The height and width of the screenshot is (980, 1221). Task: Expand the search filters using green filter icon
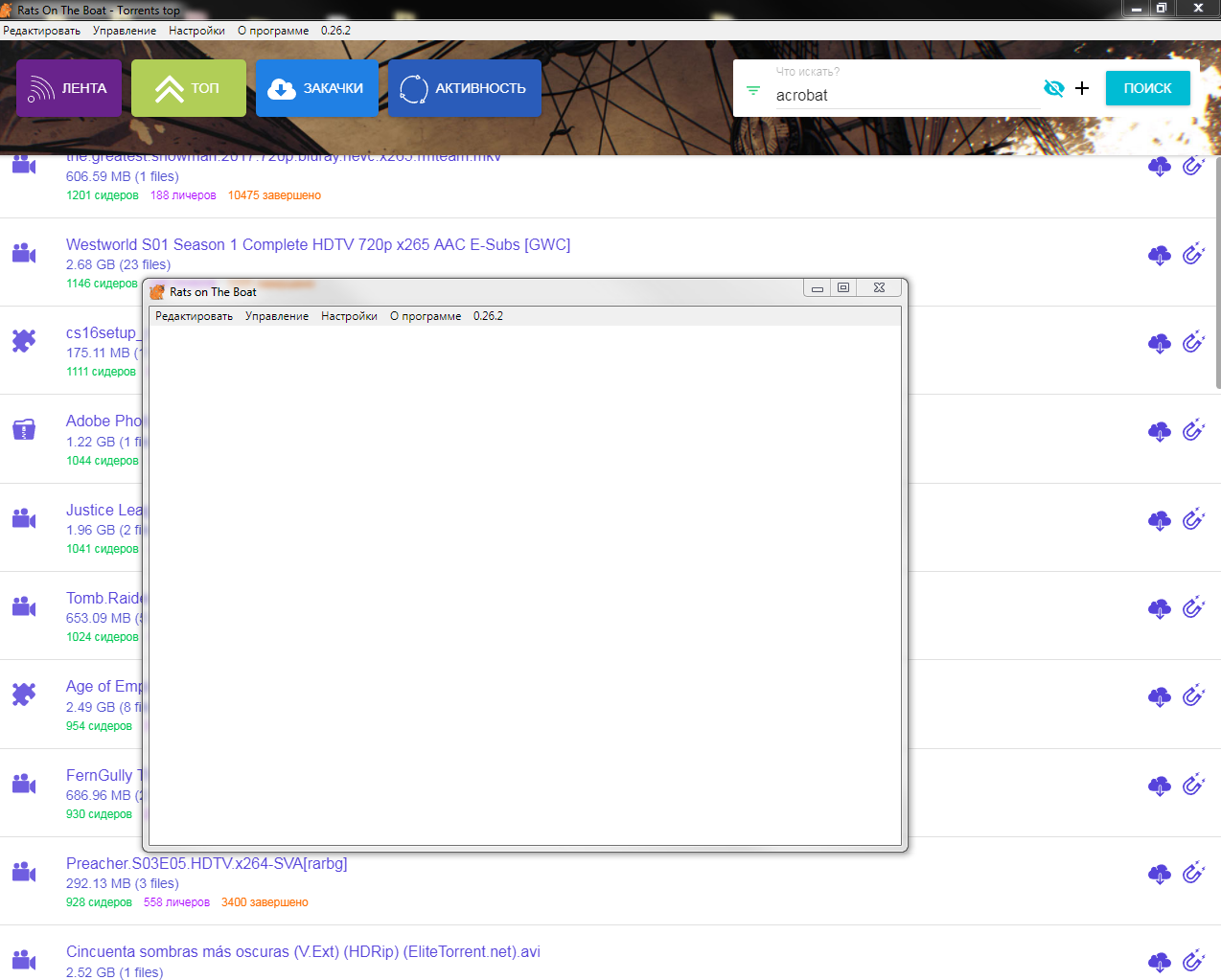pyautogui.click(x=753, y=91)
